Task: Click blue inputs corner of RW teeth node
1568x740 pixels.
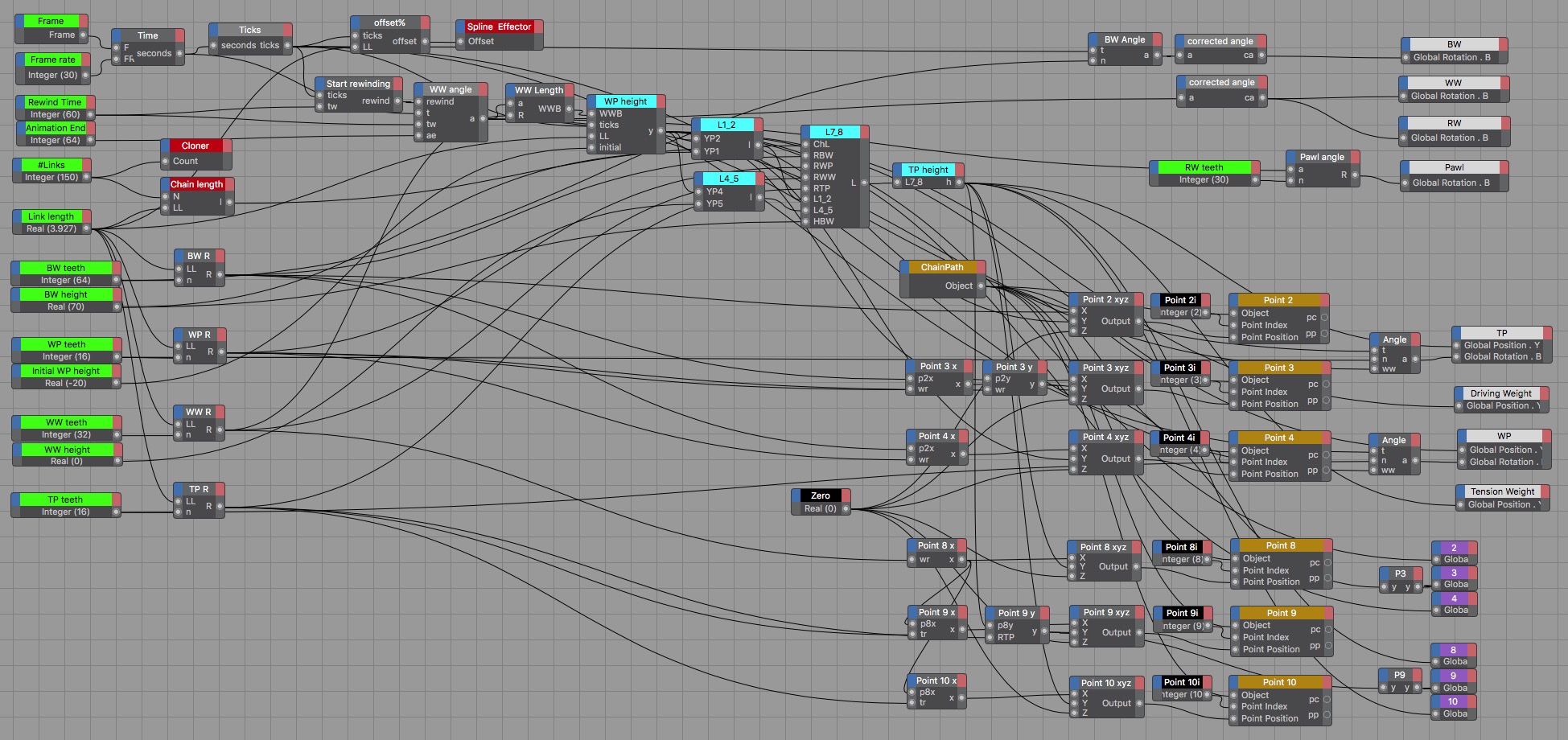Action: click(x=1154, y=167)
